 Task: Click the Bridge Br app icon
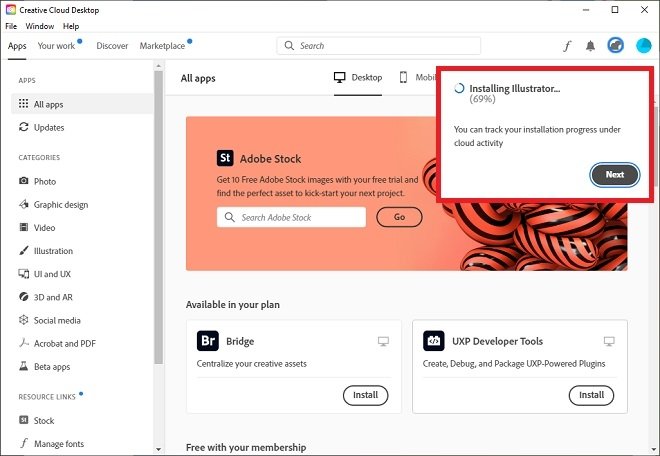click(208, 341)
